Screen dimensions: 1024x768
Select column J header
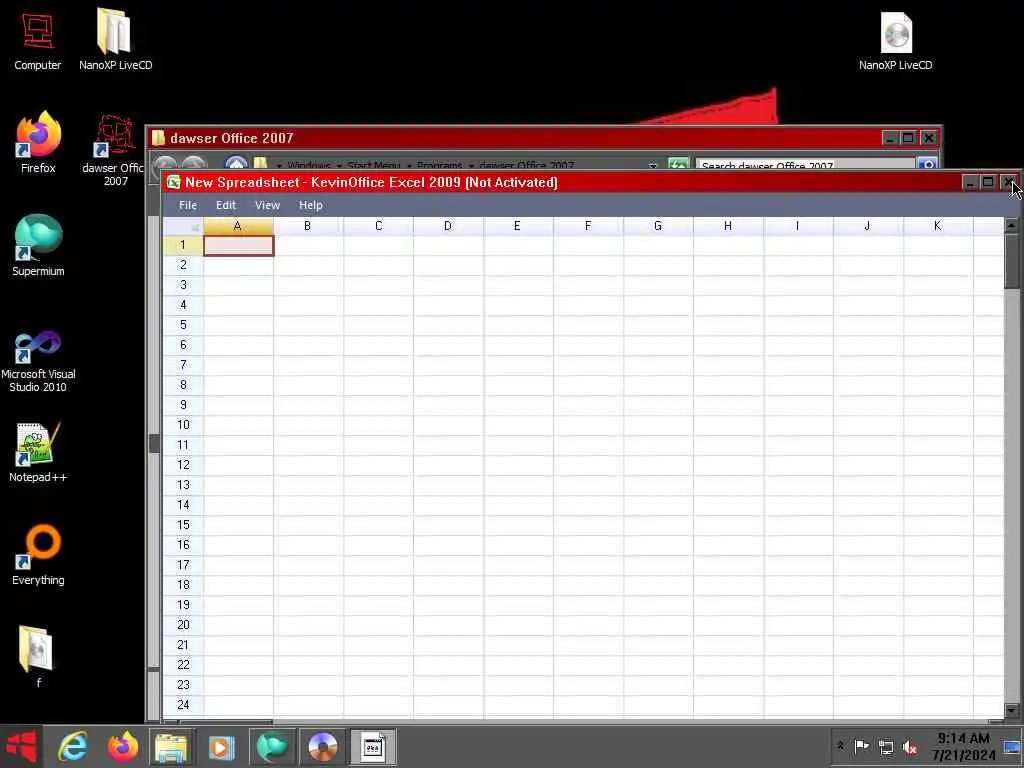tap(867, 226)
